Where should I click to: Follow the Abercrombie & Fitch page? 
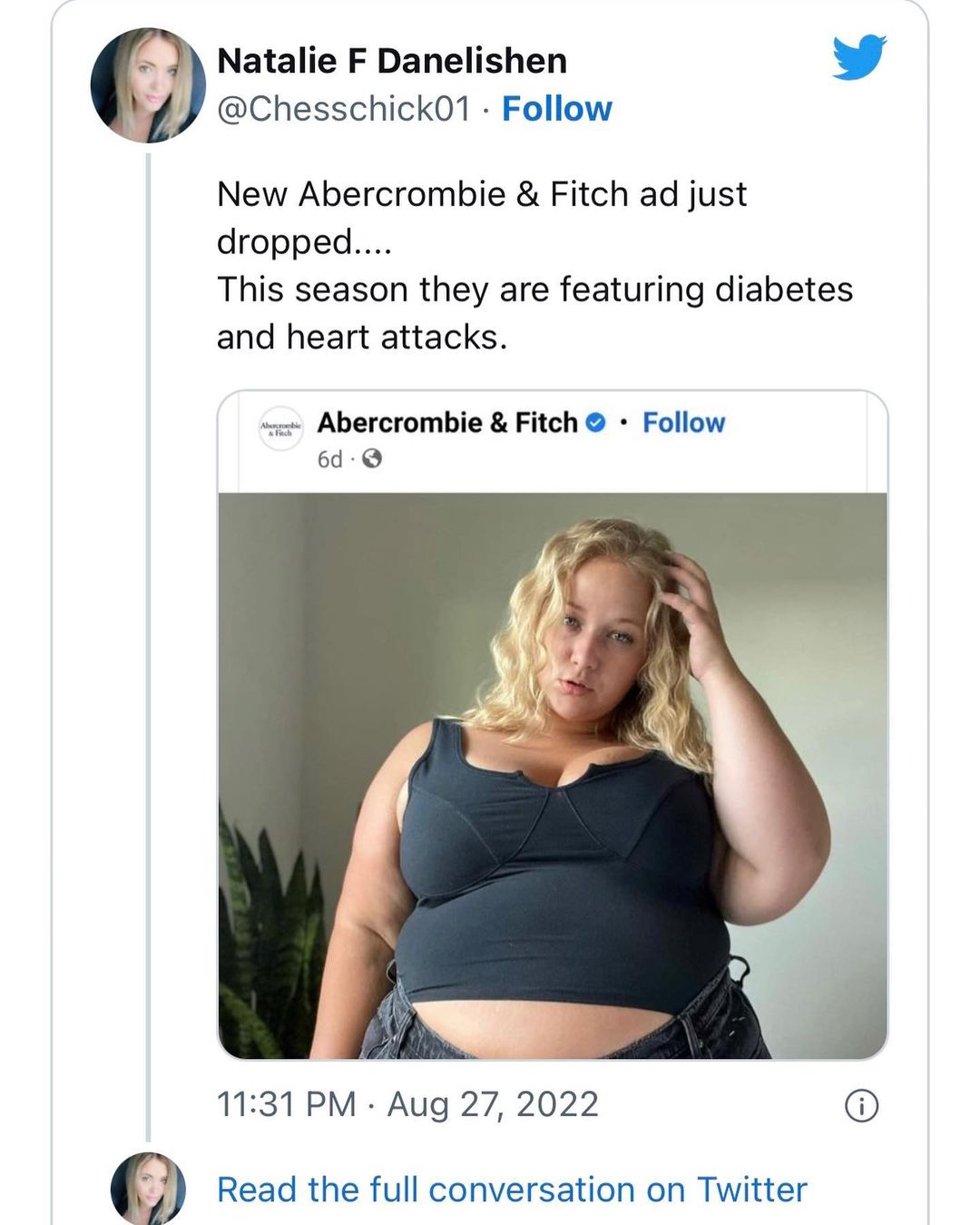[683, 423]
